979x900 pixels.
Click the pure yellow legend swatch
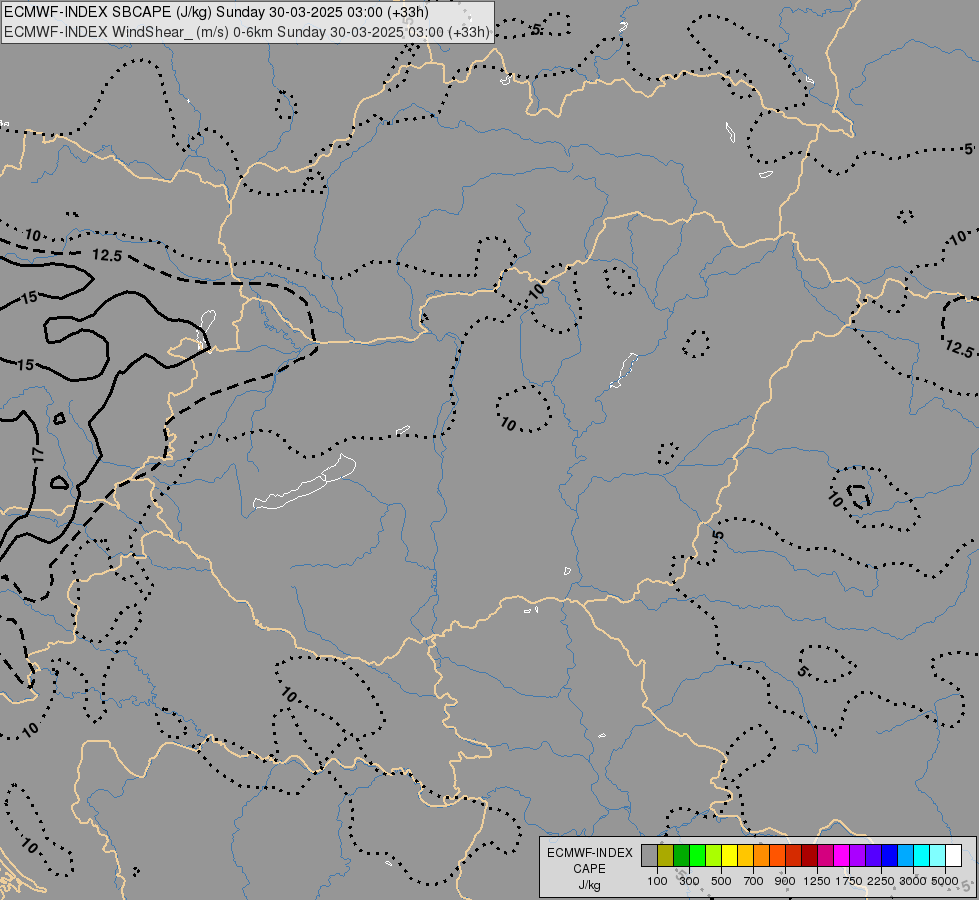tap(729, 855)
